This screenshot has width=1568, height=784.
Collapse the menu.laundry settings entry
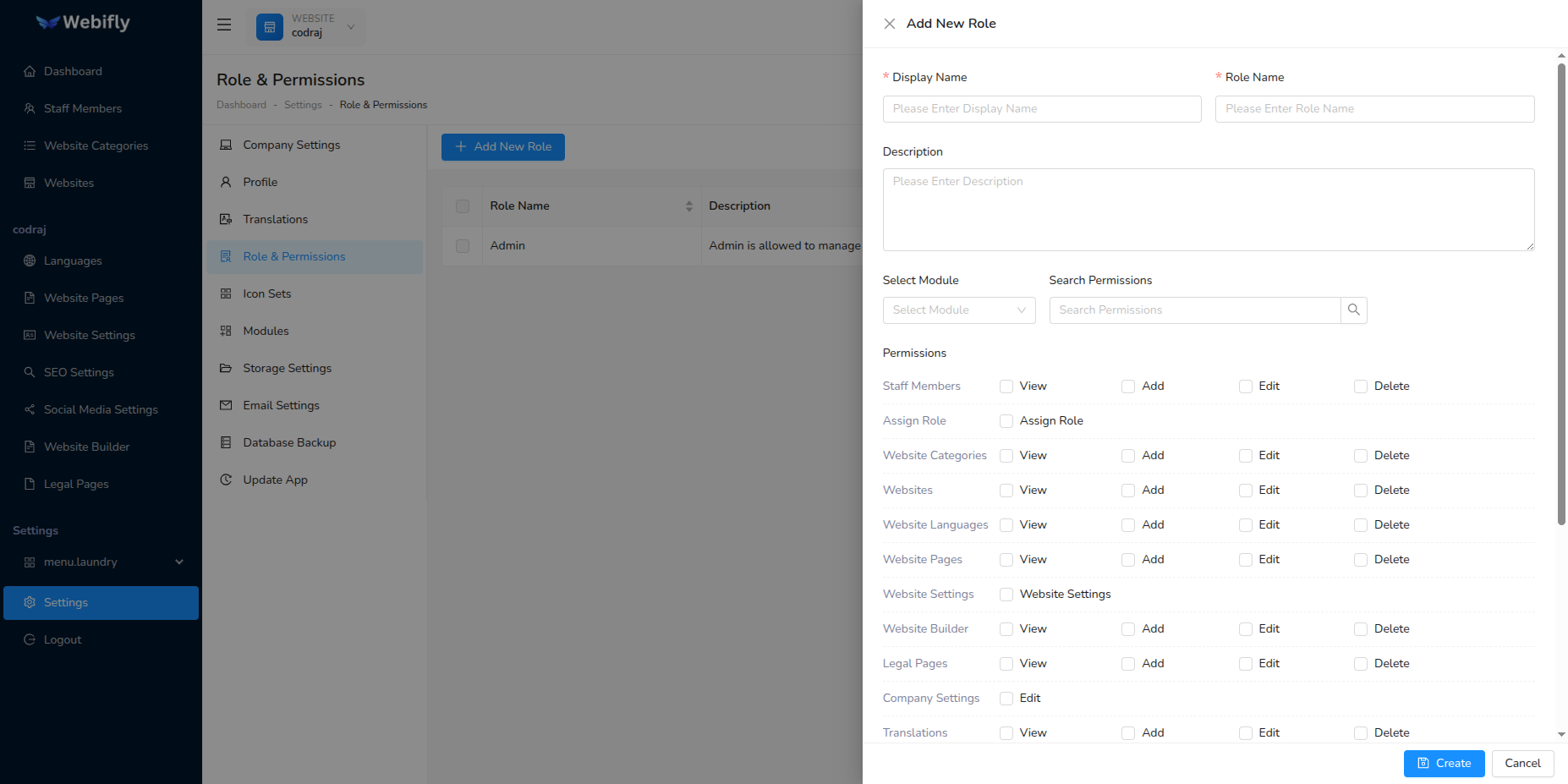[178, 561]
